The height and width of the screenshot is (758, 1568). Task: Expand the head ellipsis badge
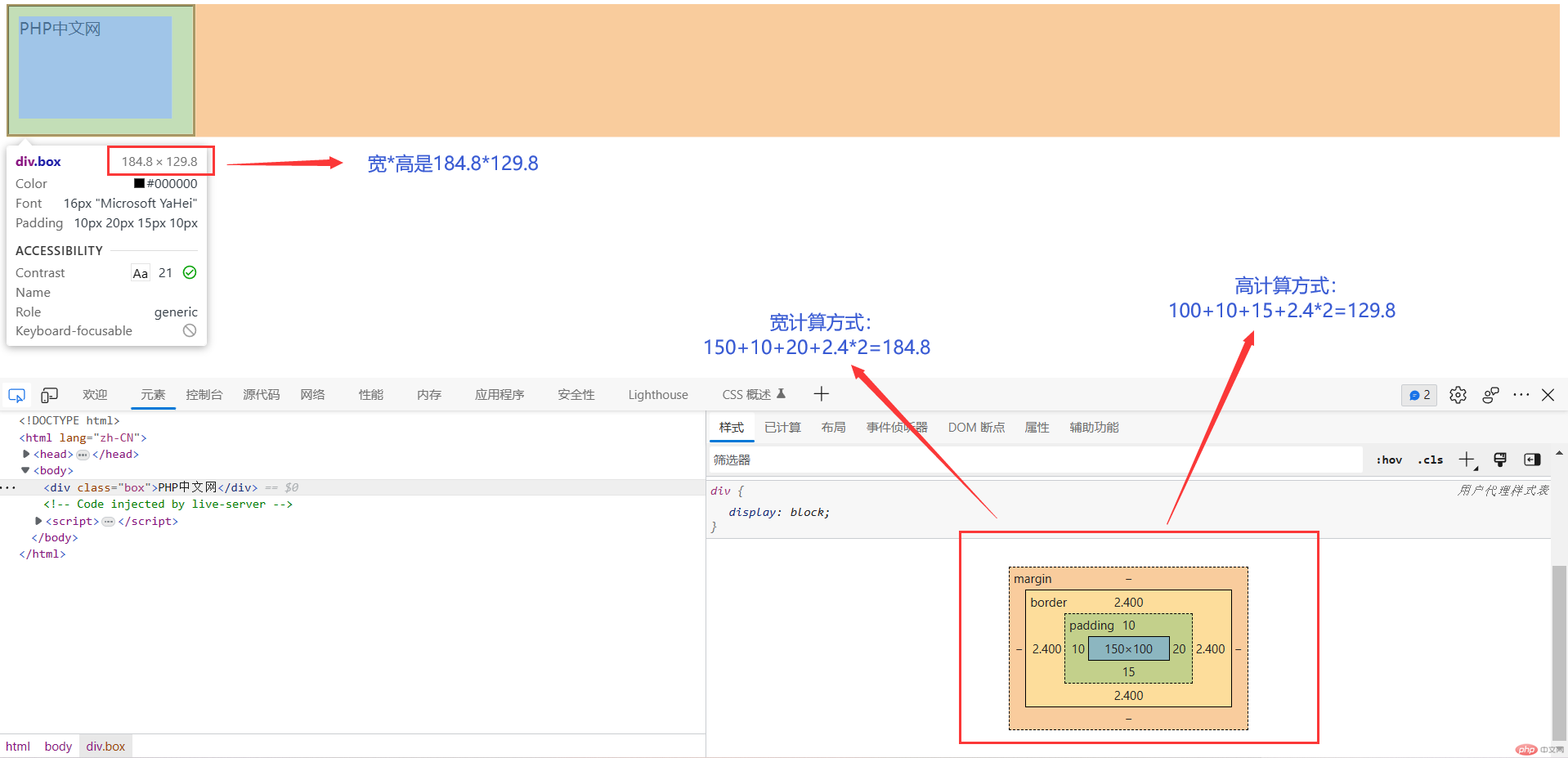pyautogui.click(x=83, y=455)
